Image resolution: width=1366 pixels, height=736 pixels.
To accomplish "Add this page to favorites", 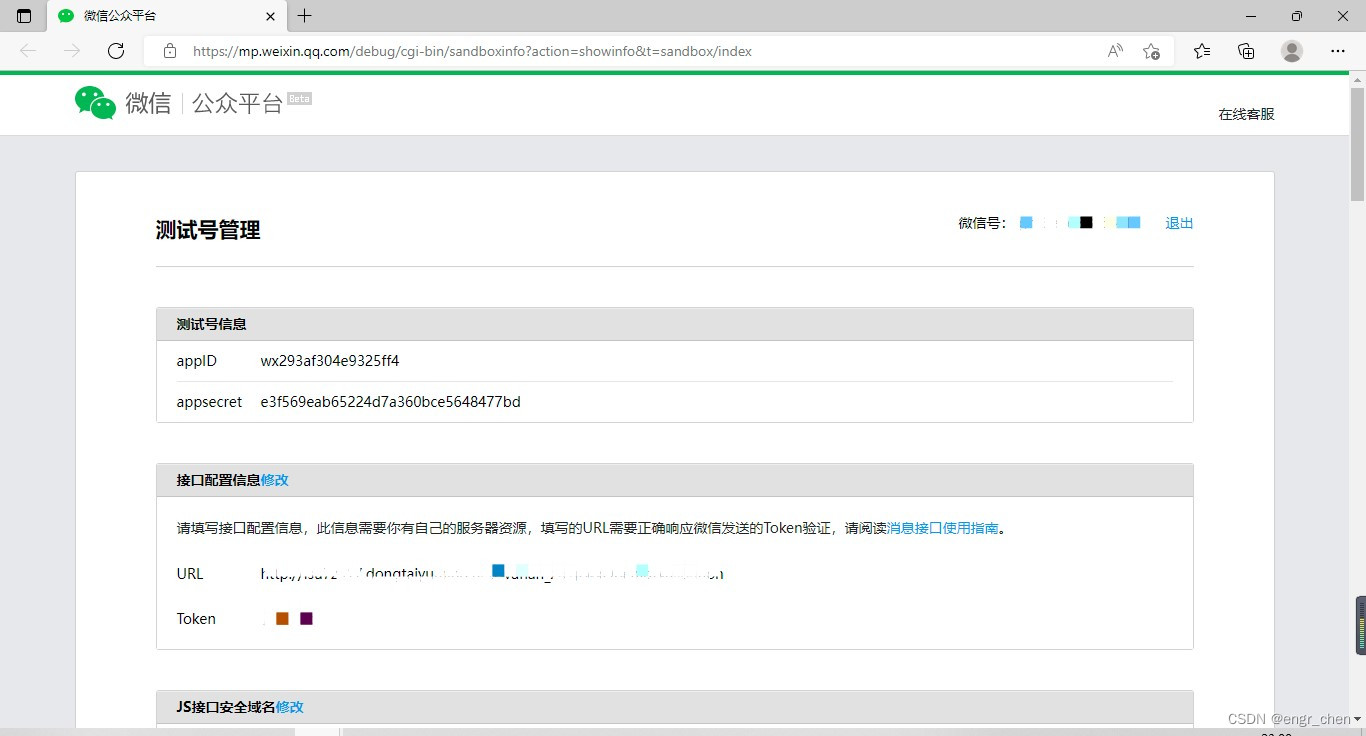I will [1151, 51].
